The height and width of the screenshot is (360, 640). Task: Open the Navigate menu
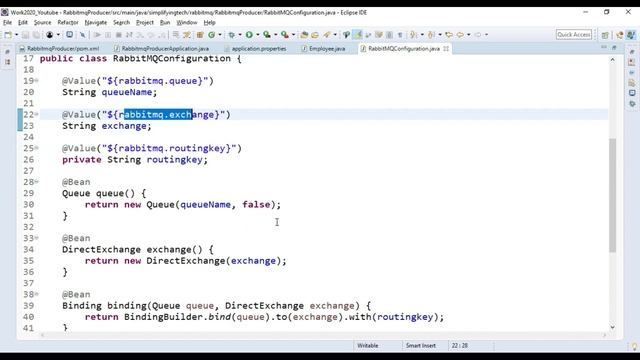pos(96,22)
